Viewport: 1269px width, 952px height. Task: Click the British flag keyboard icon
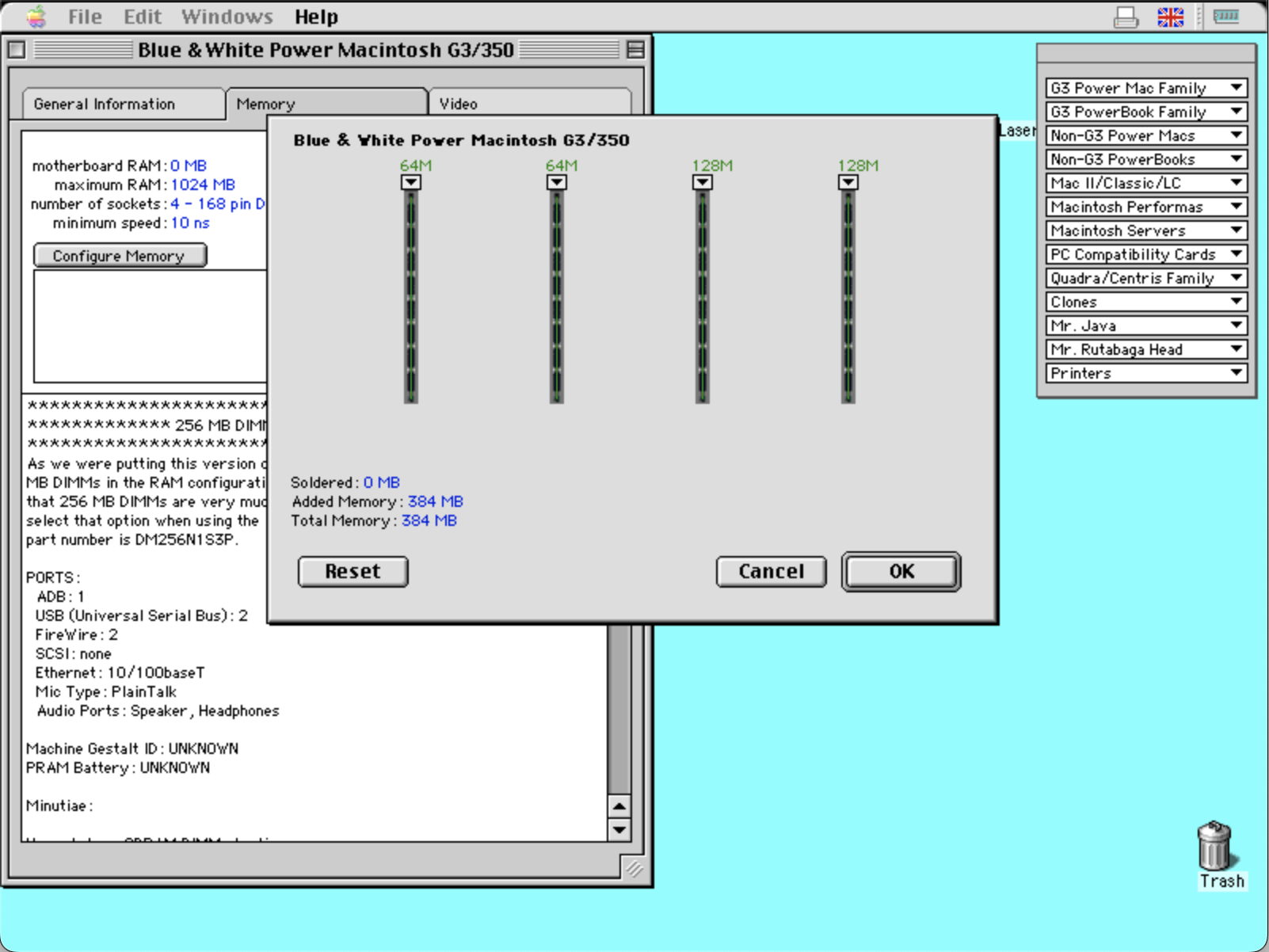point(1170,17)
